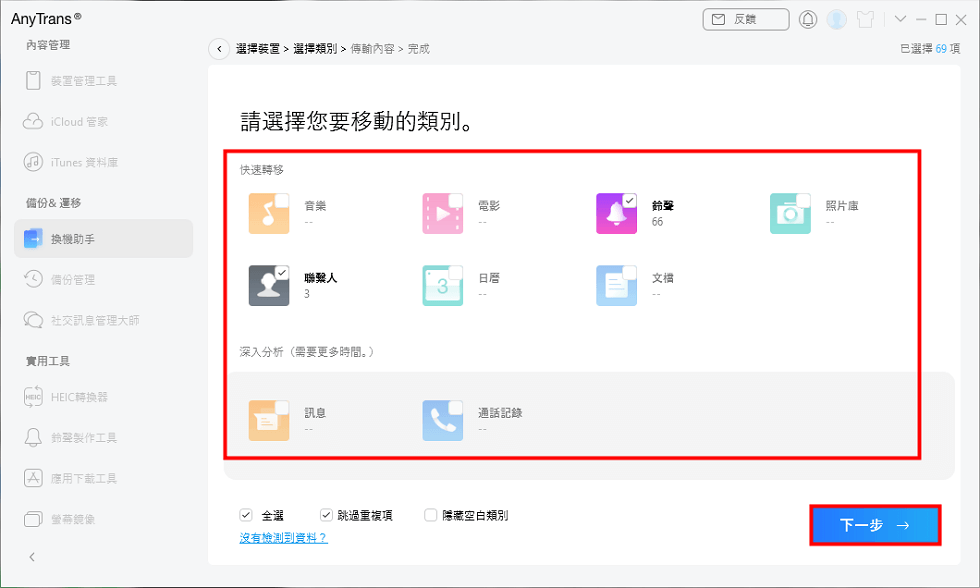
Task: Click the 傳輸內容 breadcrumb text
Action: pyautogui.click(x=372, y=49)
